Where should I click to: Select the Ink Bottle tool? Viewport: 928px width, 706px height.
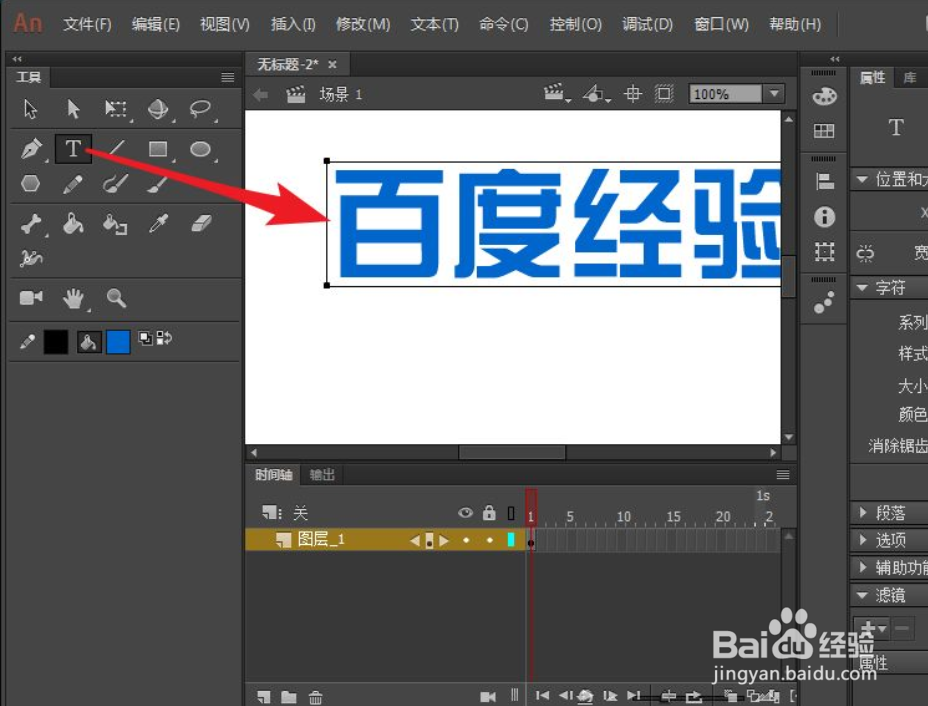115,224
